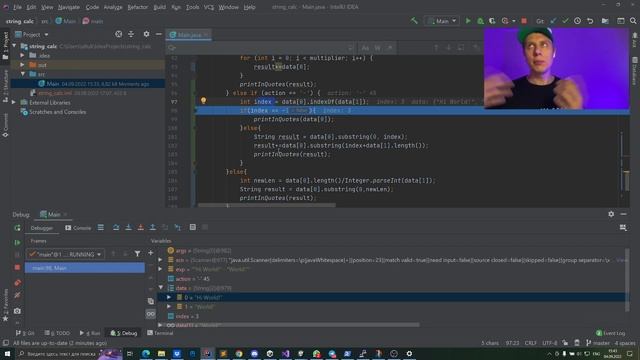The width and height of the screenshot is (640, 360).
Task: Click Step Into icon in debugger toolbar
Action: point(128,227)
